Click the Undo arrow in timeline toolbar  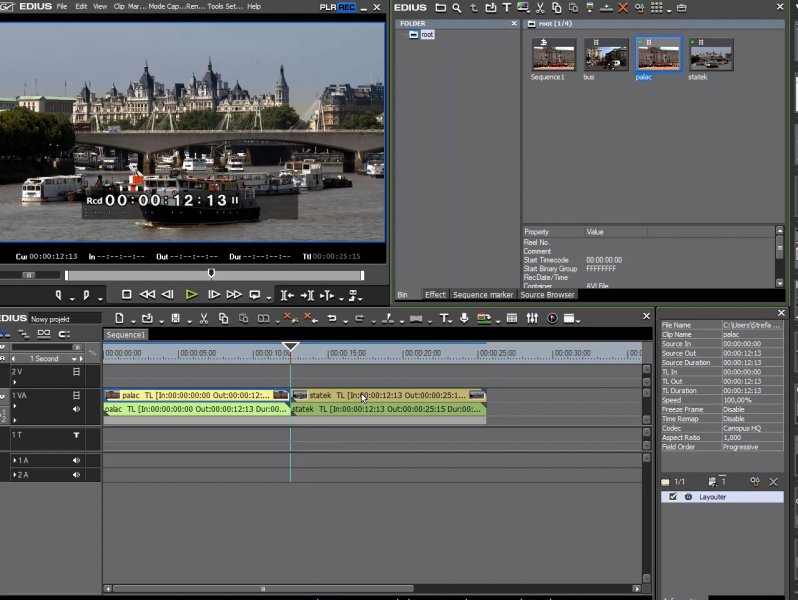click(x=331, y=319)
